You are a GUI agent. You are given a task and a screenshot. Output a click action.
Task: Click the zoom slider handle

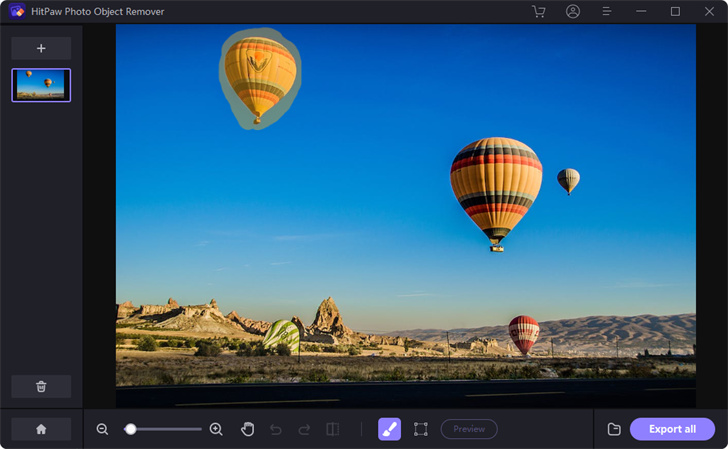pyautogui.click(x=130, y=429)
